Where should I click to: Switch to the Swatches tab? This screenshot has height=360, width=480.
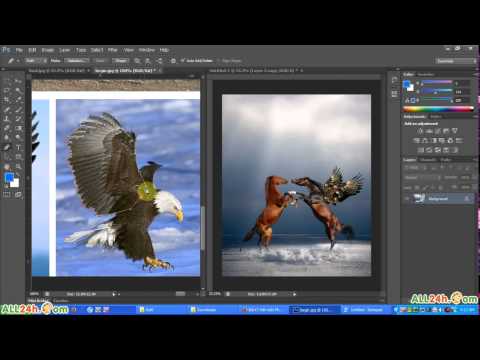(x=426, y=74)
